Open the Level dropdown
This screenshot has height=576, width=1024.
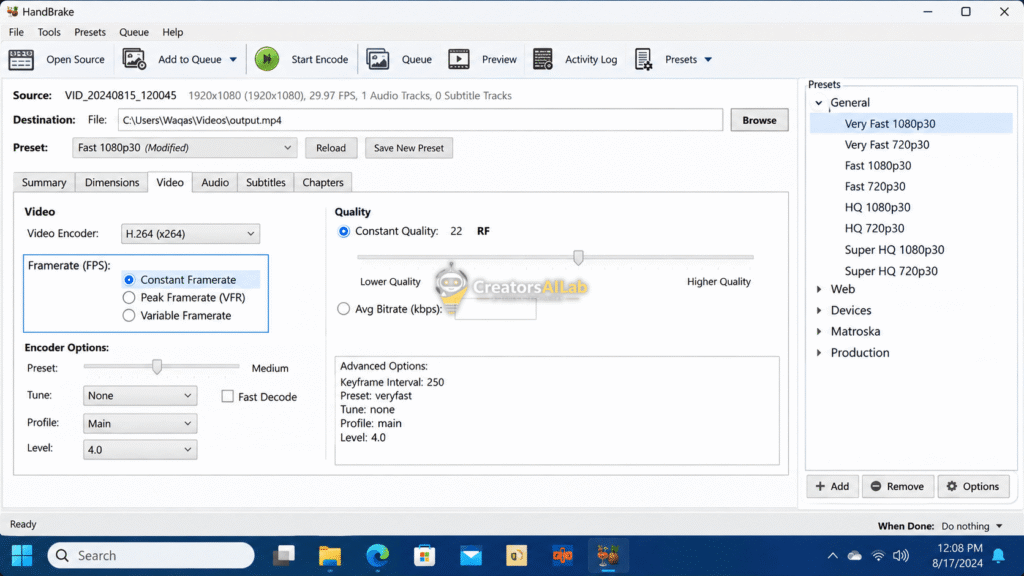click(x=140, y=449)
